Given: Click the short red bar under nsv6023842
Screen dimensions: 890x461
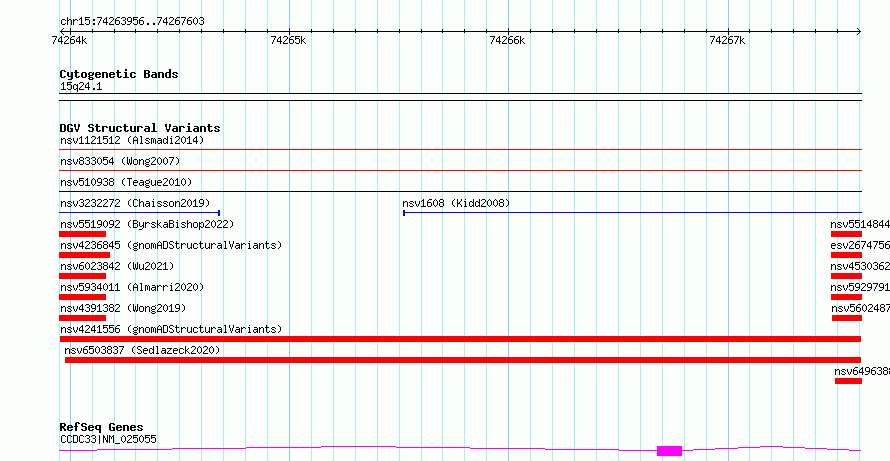Looking at the screenshot, I should coord(83,276).
